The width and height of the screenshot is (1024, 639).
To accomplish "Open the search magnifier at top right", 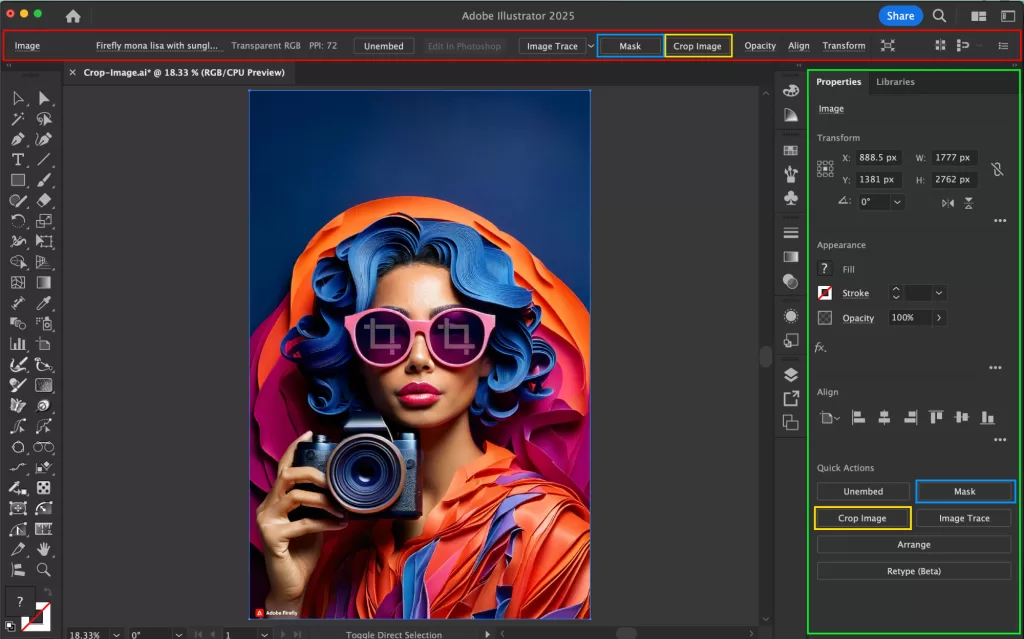I will [939, 16].
